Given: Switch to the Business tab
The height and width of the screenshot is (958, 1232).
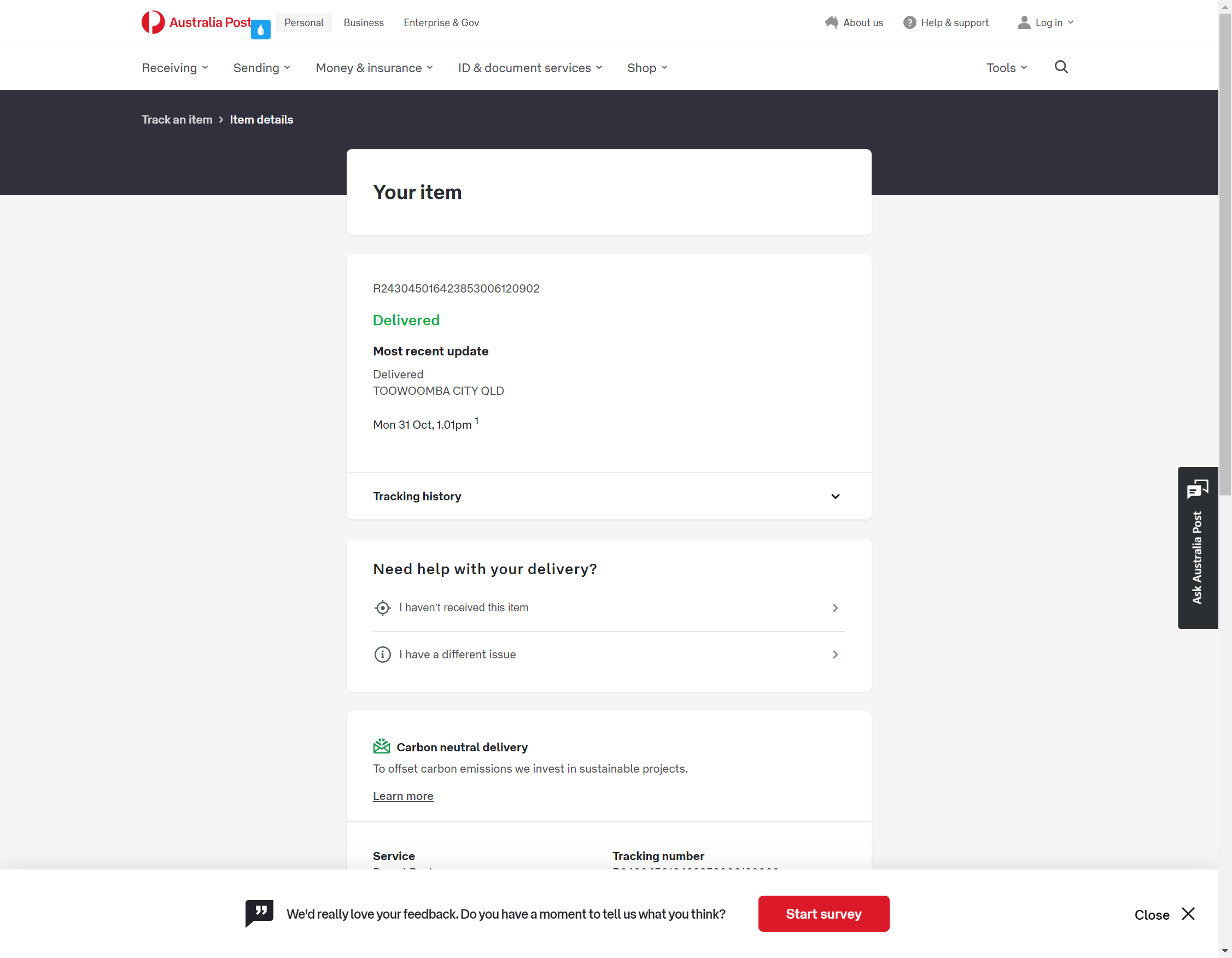Looking at the screenshot, I should point(363,22).
